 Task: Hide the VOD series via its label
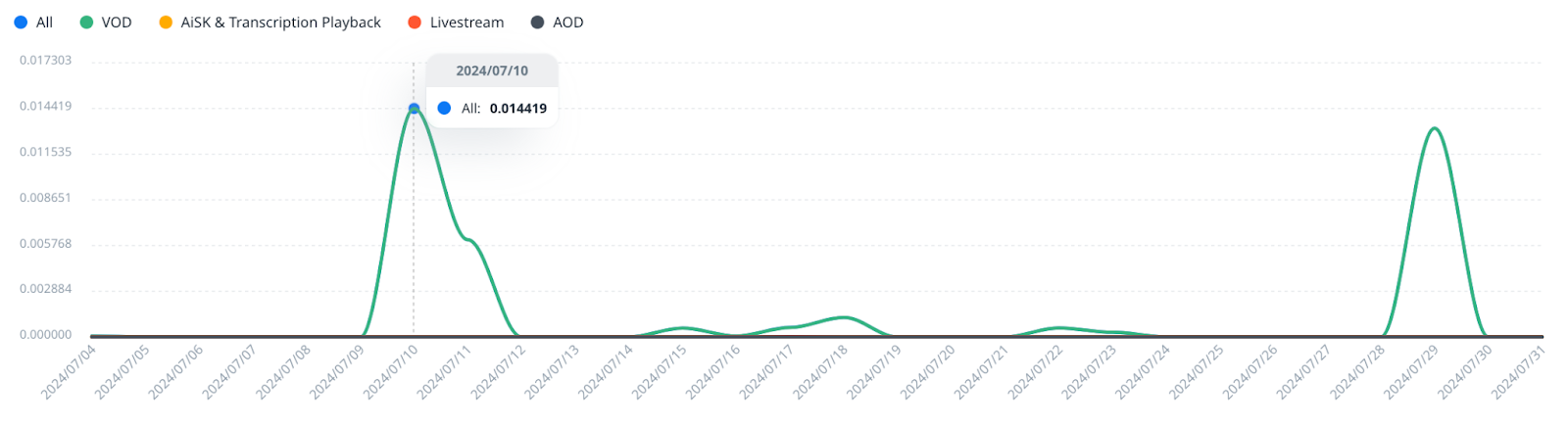pos(117,23)
